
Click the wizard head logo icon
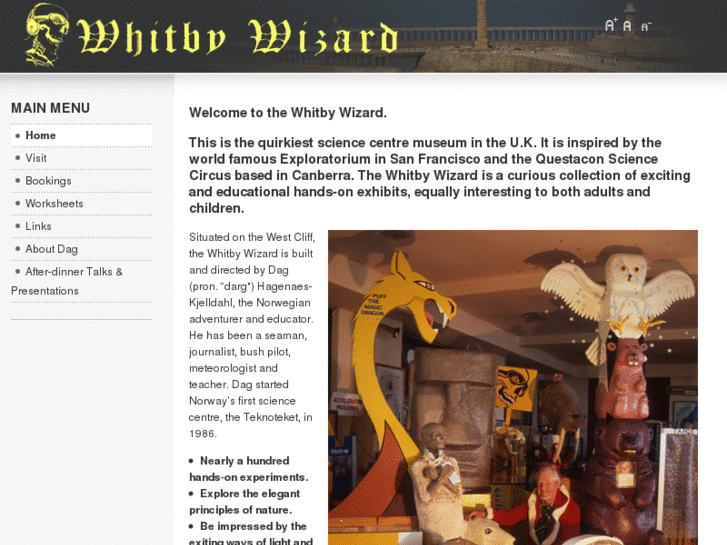pos(47,35)
